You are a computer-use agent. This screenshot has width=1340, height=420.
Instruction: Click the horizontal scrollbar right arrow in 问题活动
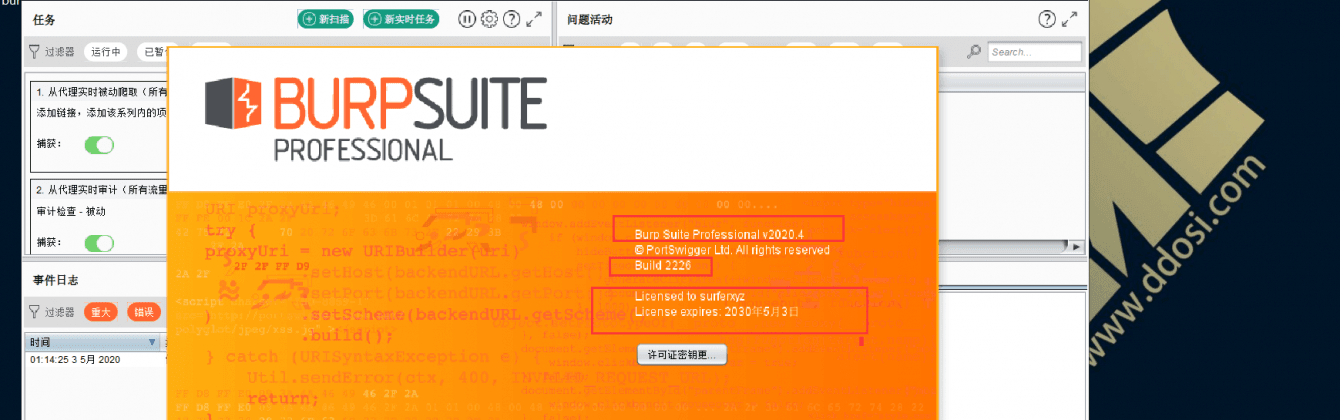click(1077, 246)
